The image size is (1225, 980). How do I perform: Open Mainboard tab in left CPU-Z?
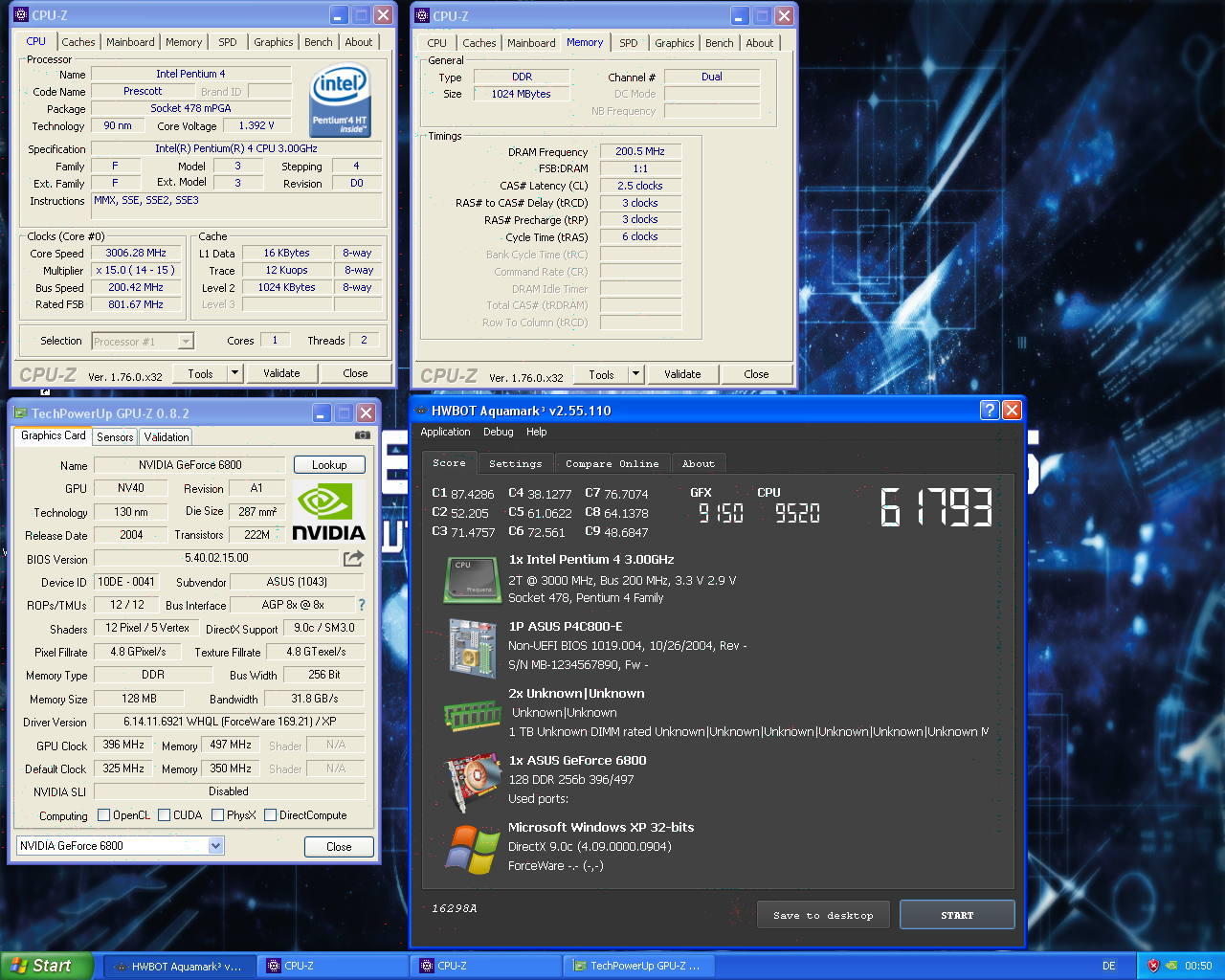click(130, 42)
